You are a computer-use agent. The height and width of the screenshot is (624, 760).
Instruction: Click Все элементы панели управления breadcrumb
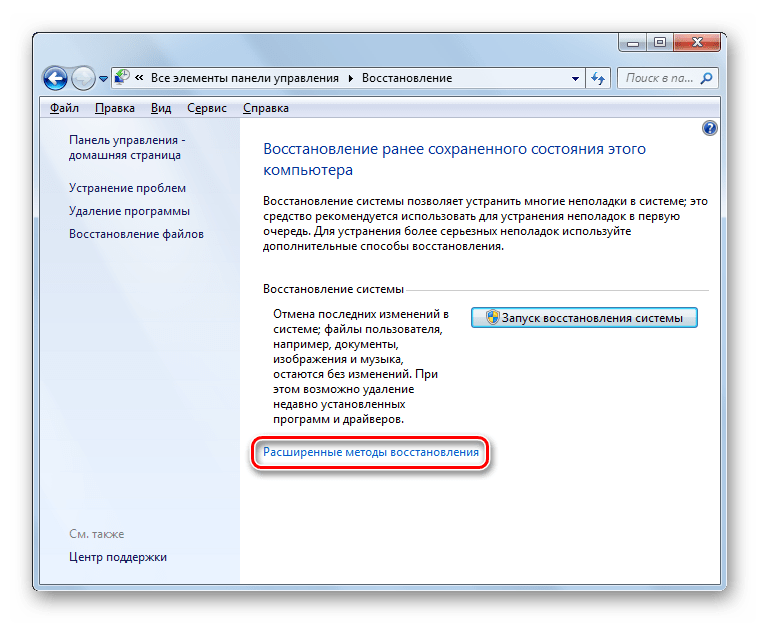pyautogui.click(x=244, y=78)
